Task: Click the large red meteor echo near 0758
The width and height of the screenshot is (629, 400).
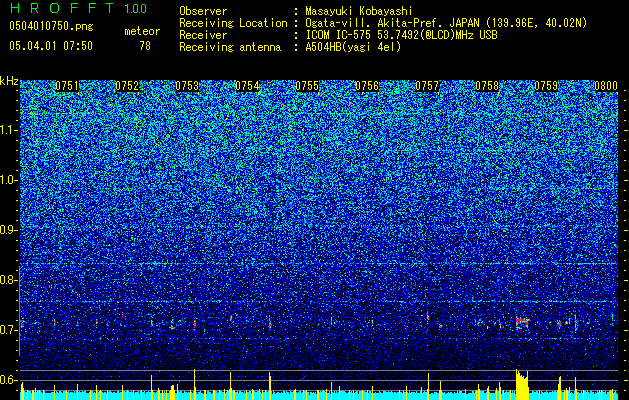Action: pyautogui.click(x=522, y=321)
